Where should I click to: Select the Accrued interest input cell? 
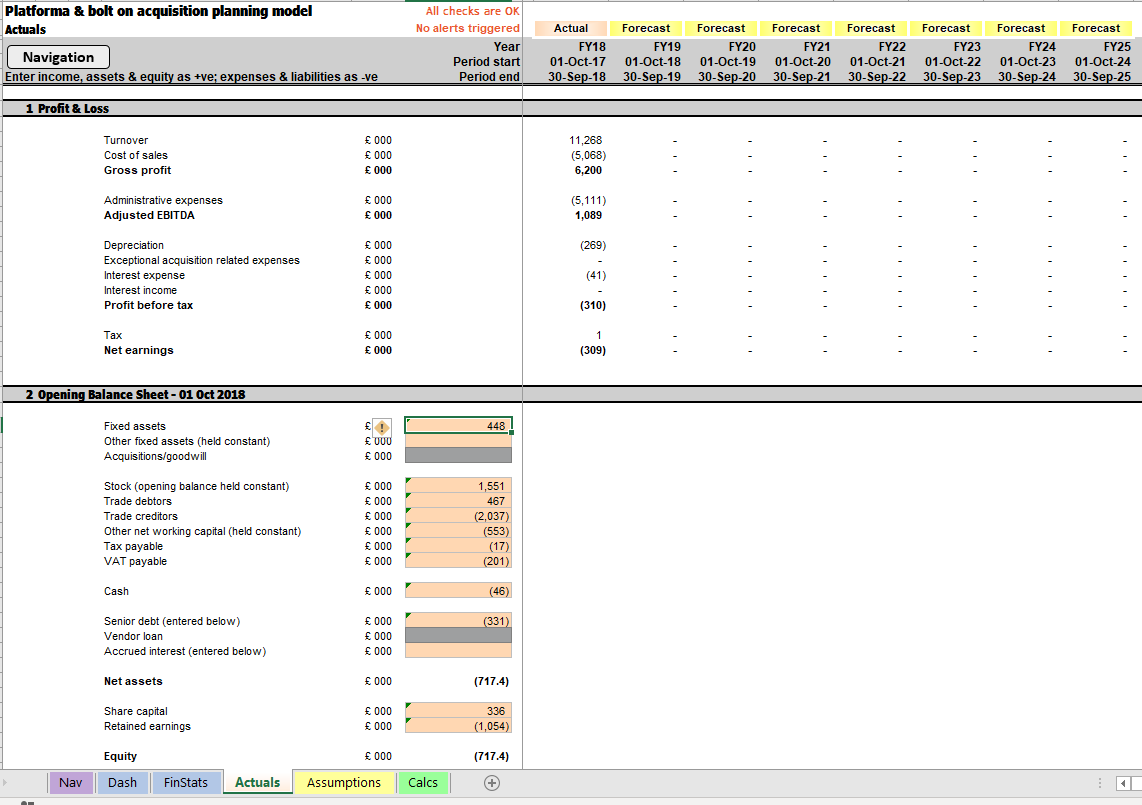click(458, 651)
